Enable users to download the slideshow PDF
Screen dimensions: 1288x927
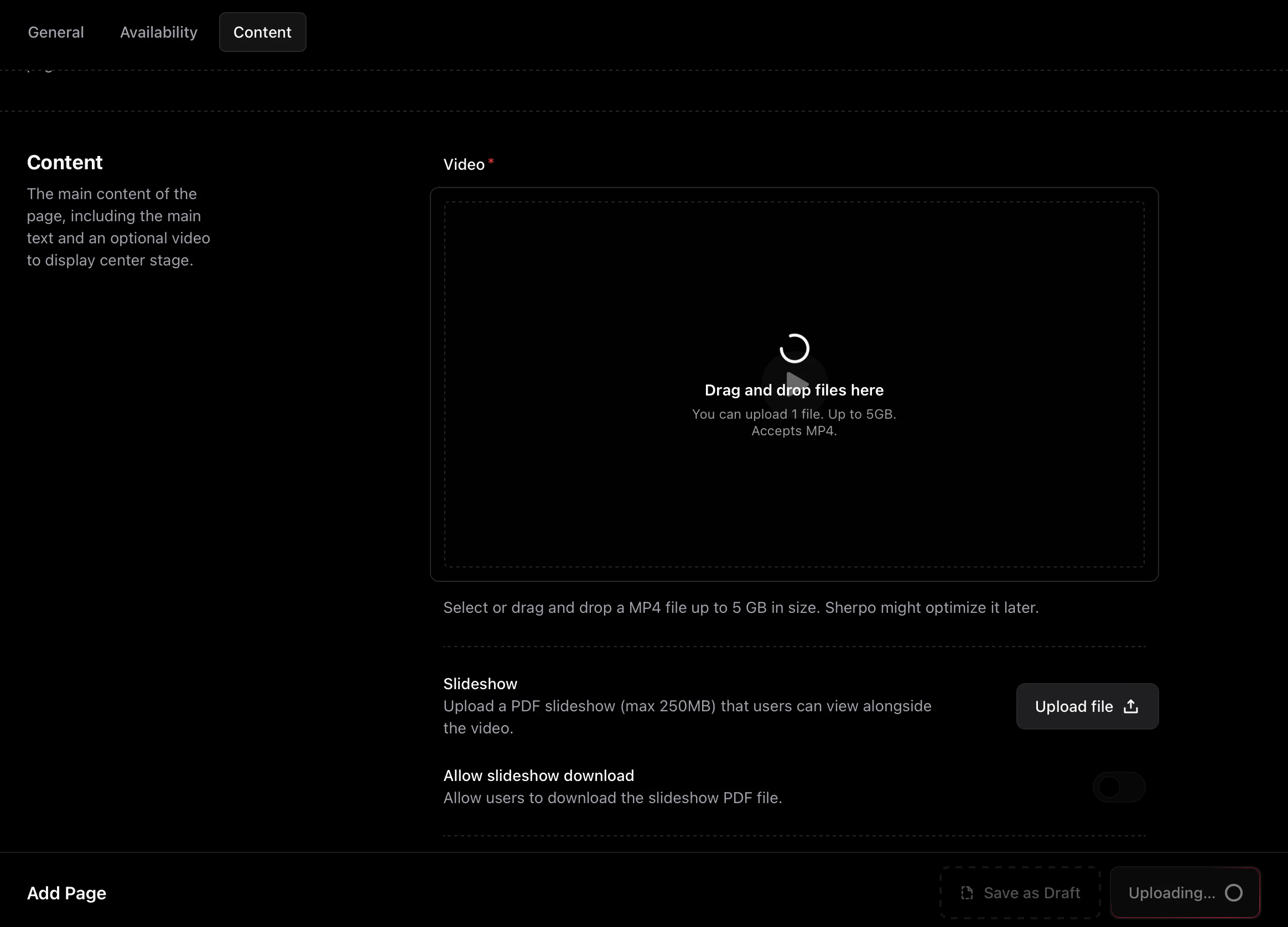pyautogui.click(x=1119, y=787)
